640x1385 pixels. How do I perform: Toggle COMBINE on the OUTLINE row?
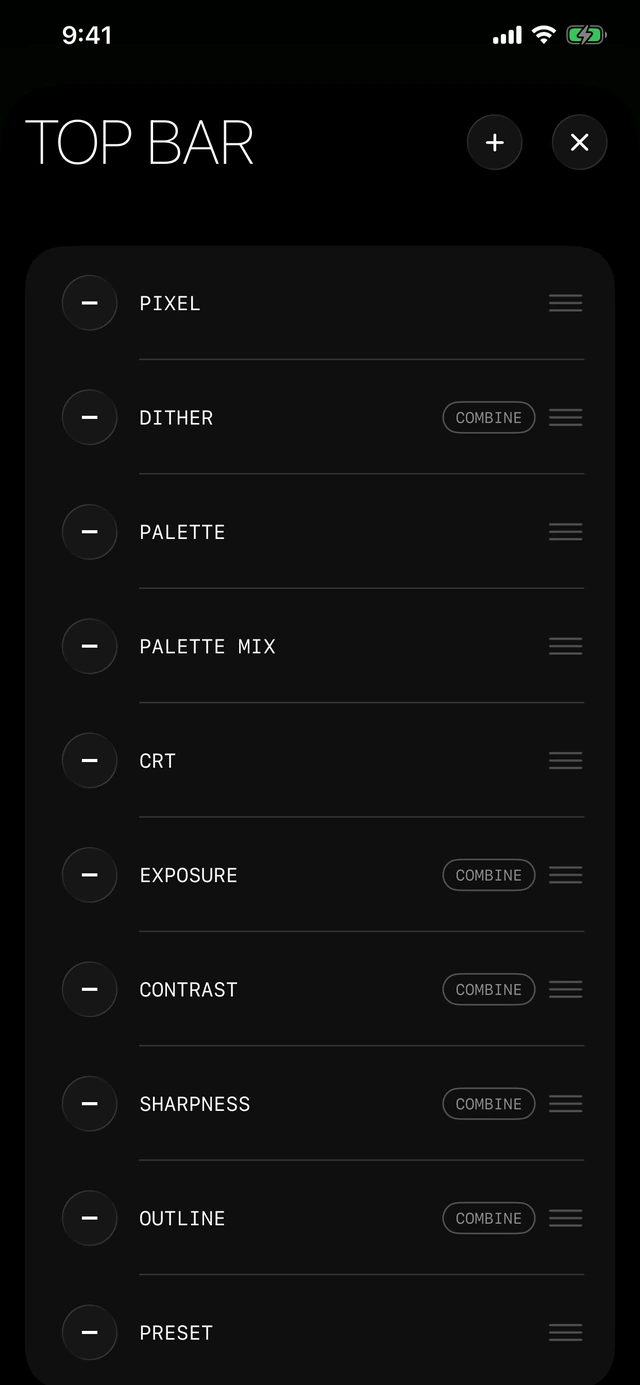[x=489, y=1218]
